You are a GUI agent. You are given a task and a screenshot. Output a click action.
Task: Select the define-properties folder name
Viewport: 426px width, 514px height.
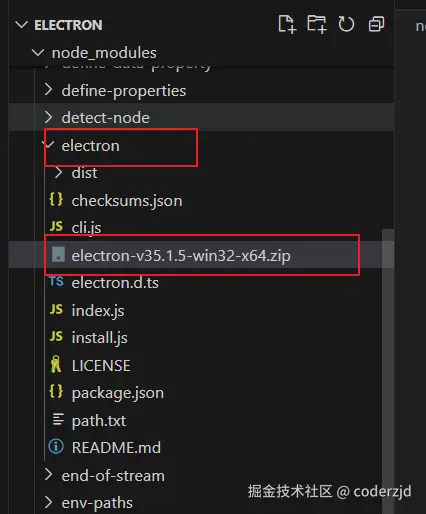[124, 91]
